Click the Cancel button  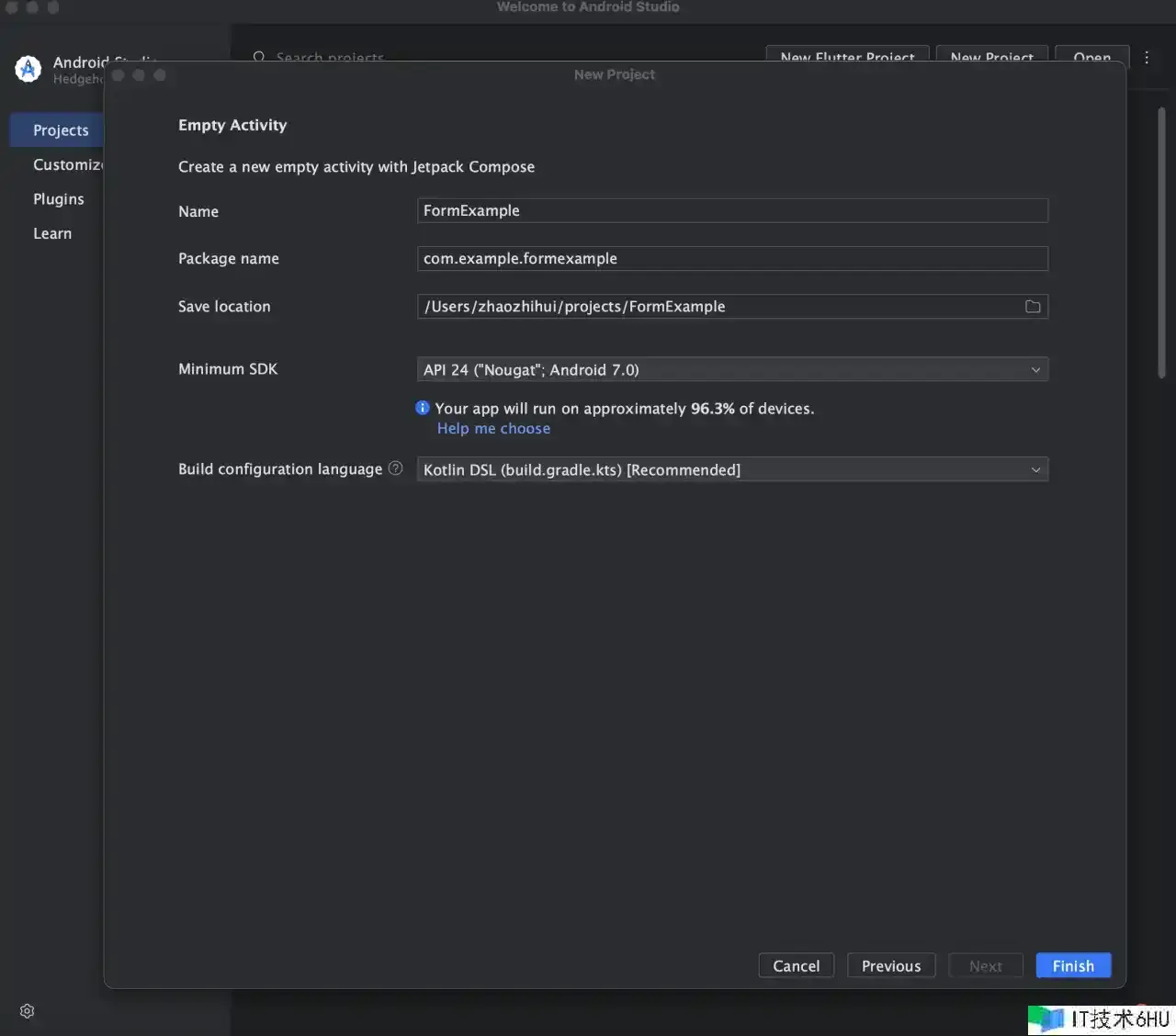[x=796, y=965]
